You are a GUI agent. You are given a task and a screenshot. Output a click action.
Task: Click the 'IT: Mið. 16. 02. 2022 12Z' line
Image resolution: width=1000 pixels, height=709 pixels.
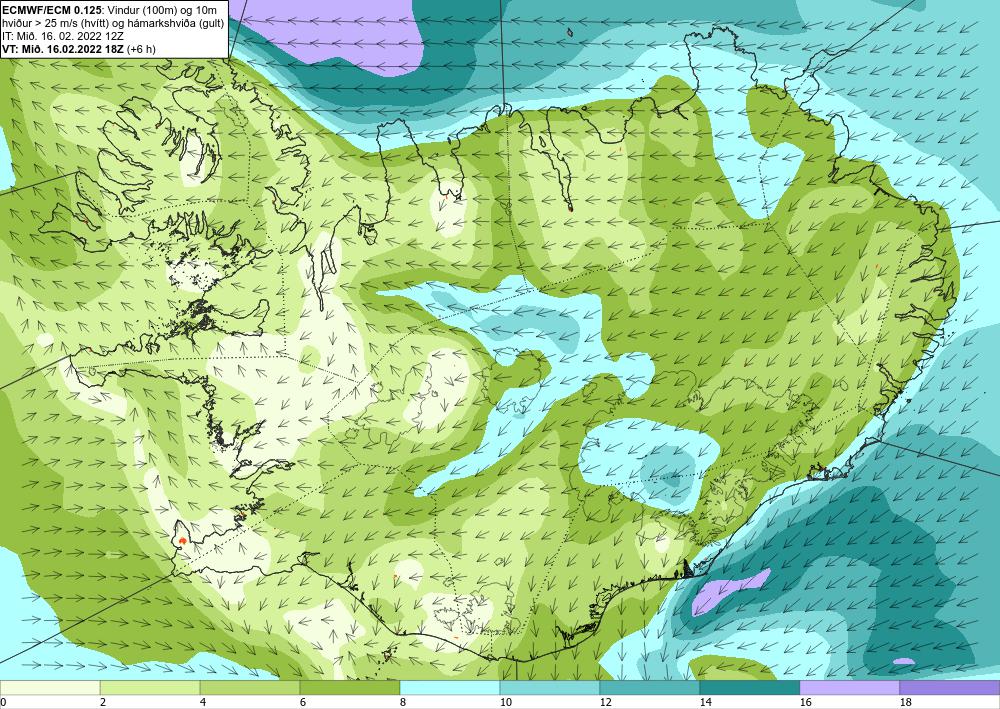pos(62,36)
